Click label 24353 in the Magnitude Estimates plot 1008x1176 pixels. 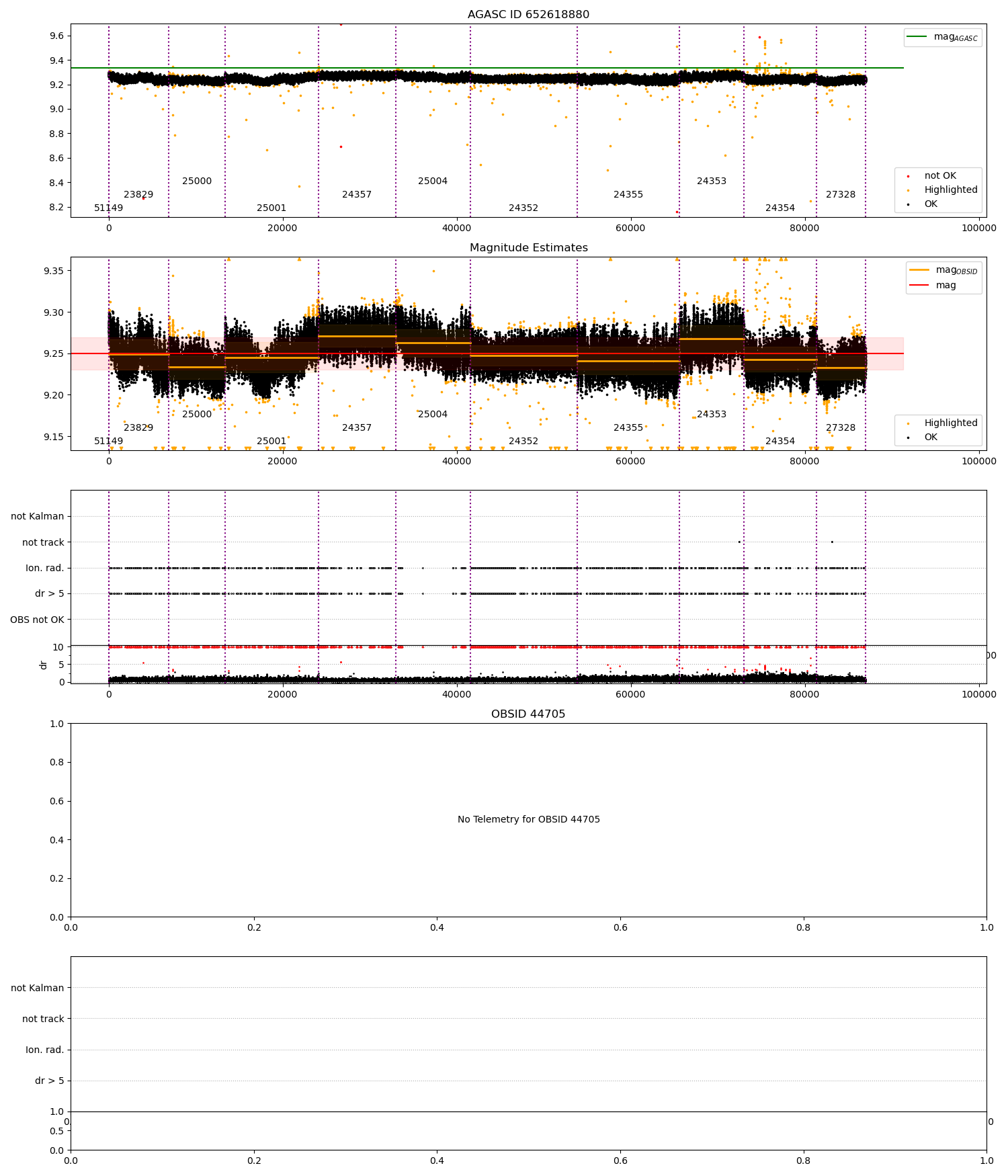[x=712, y=415]
